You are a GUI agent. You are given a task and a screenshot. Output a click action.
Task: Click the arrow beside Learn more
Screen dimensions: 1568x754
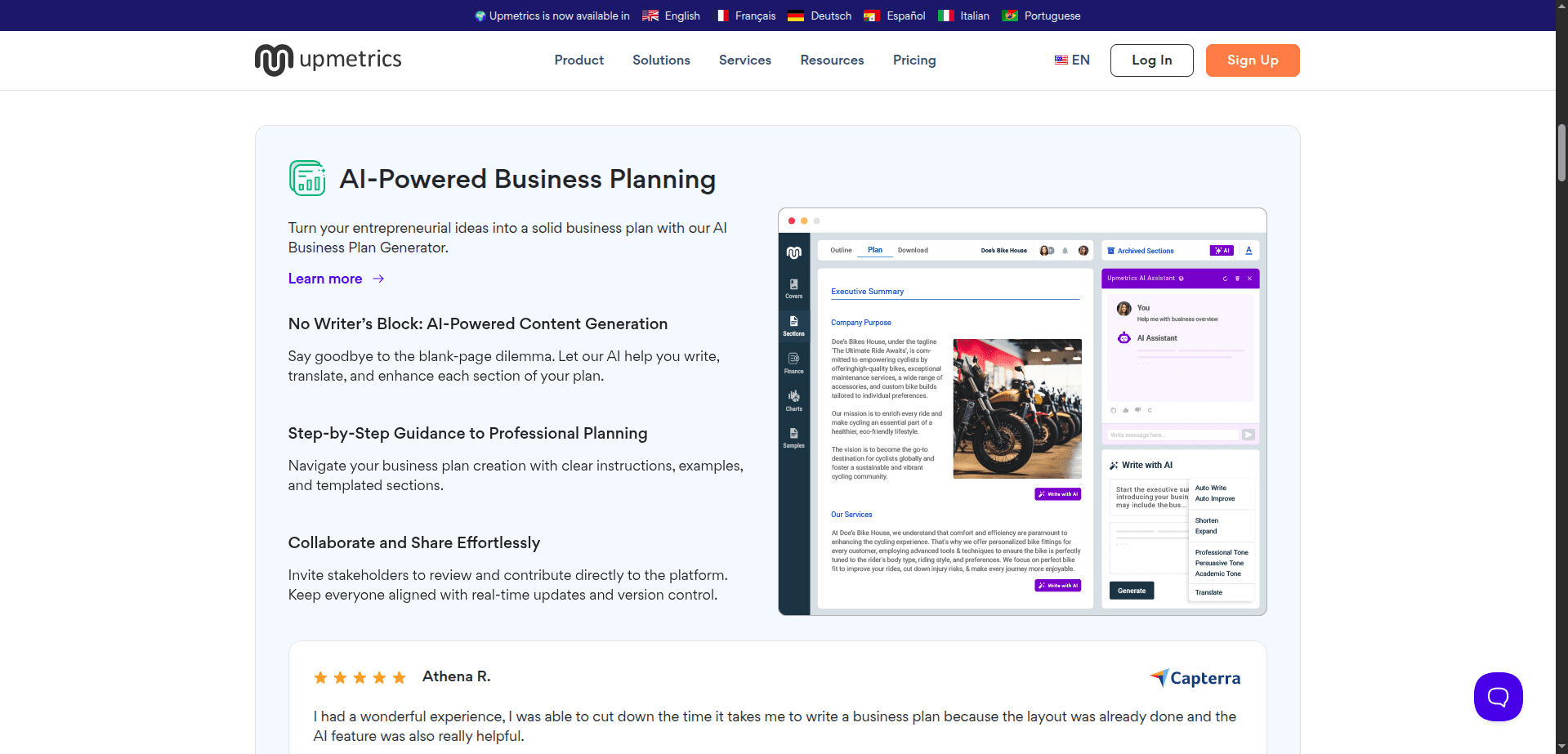click(x=378, y=279)
